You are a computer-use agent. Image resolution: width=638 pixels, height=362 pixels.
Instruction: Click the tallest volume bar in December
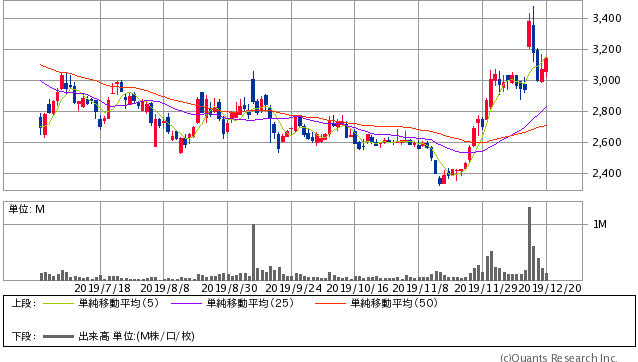529,244
